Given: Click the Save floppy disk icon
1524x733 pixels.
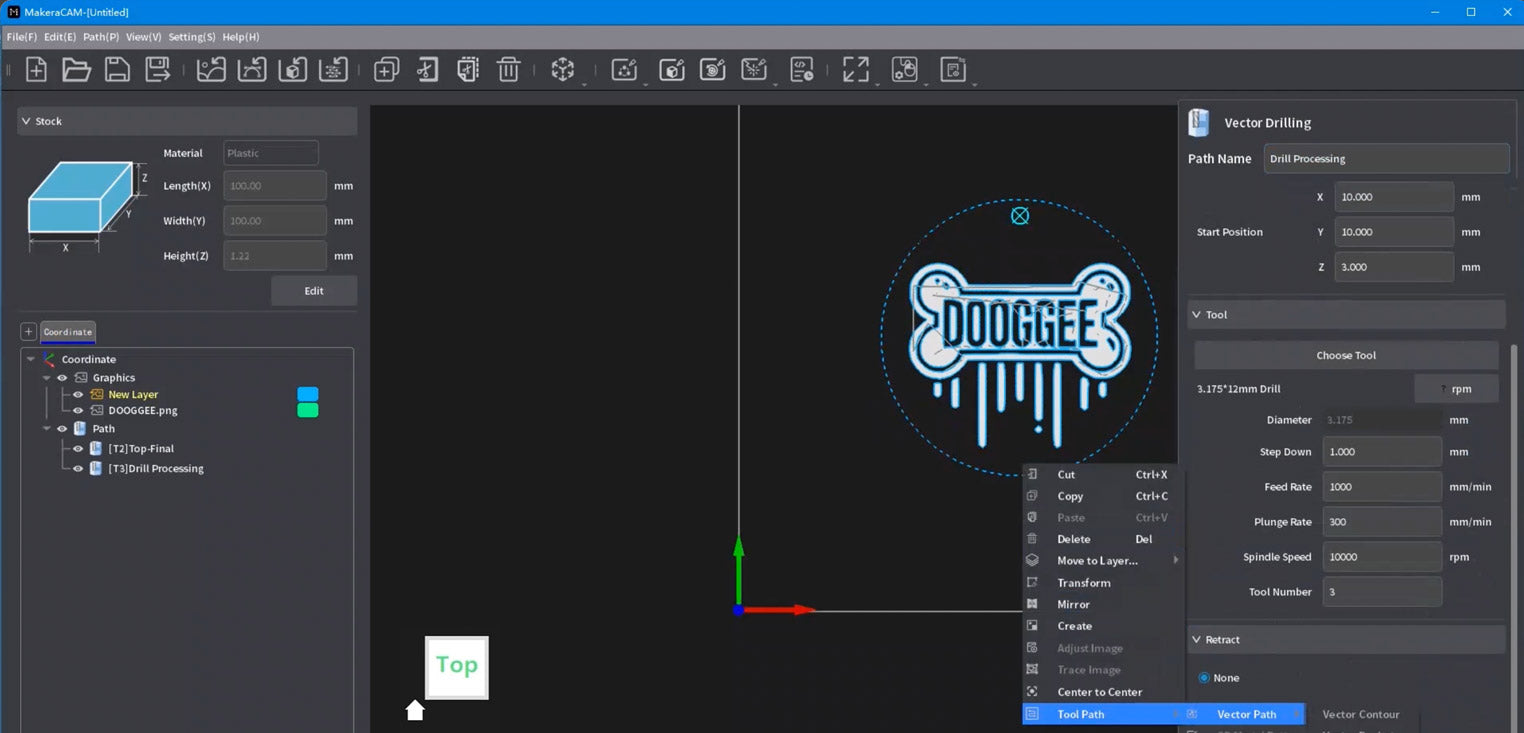Looking at the screenshot, I should pos(117,70).
